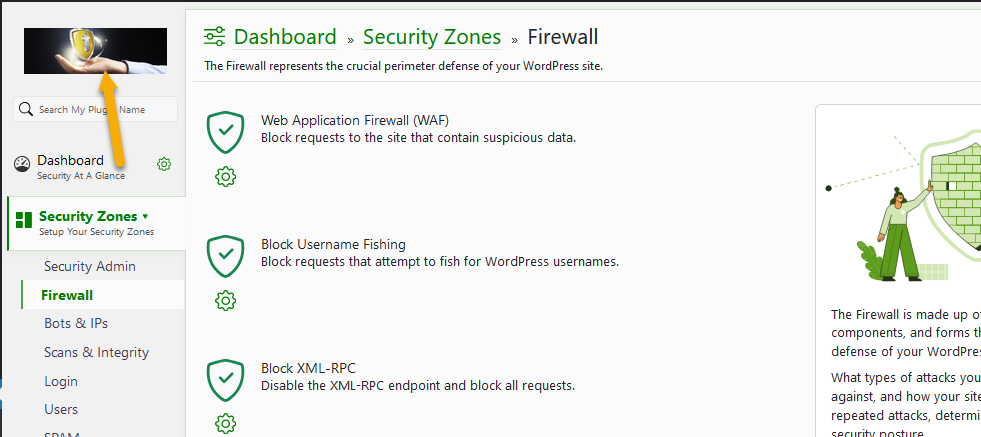Open the Login zone menu item

coord(61,381)
